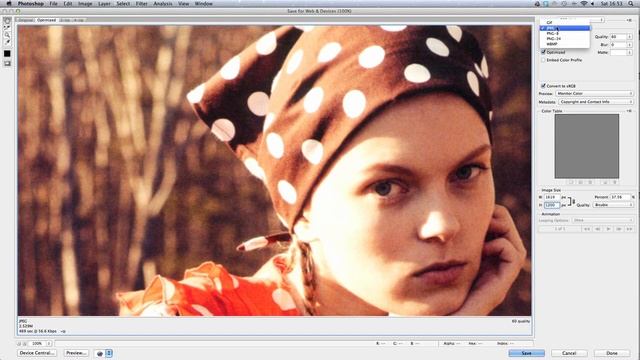Open the Apple menu
The width and height of the screenshot is (640, 360).
(x=9, y=4)
